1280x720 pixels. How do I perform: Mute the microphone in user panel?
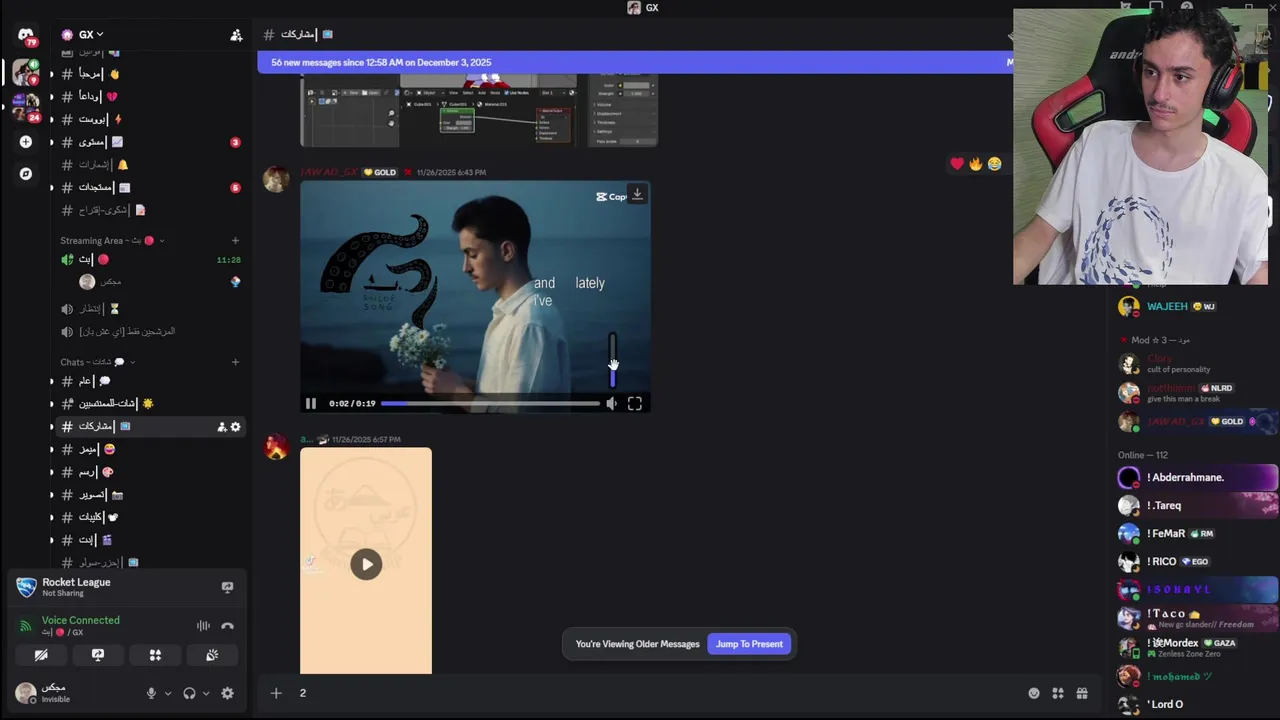[x=152, y=693]
